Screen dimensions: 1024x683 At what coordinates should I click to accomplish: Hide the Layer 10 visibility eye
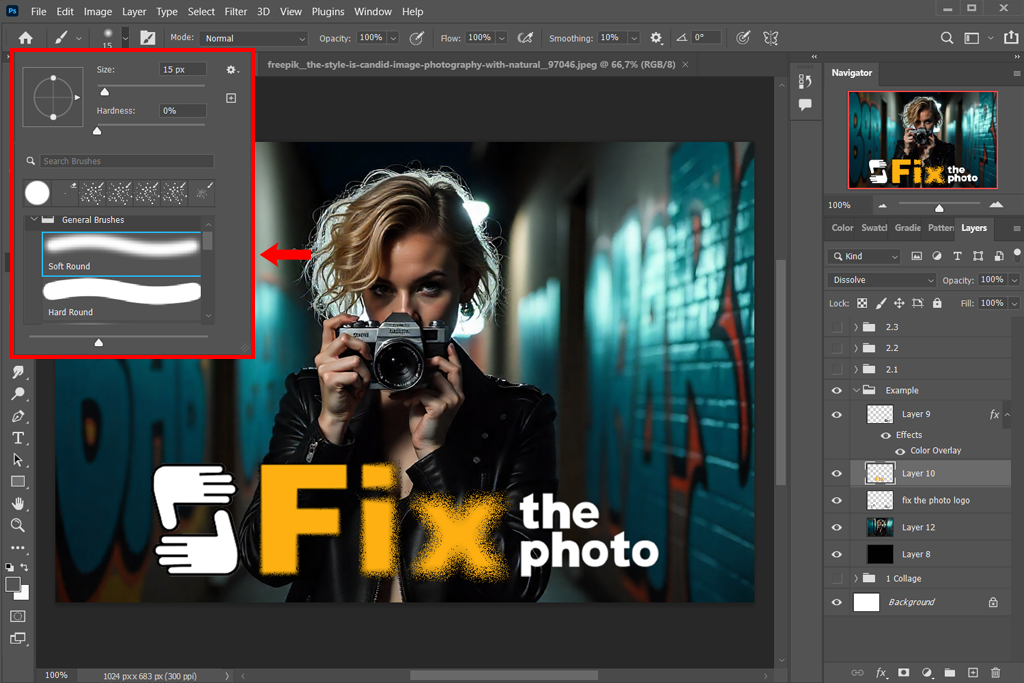tap(837, 473)
